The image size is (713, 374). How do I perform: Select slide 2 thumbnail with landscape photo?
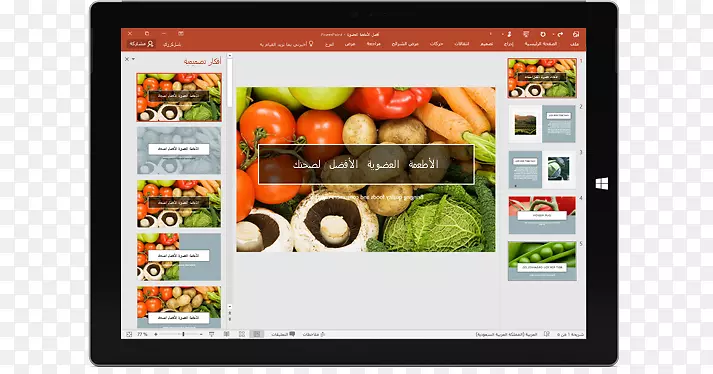pyautogui.click(x=542, y=124)
